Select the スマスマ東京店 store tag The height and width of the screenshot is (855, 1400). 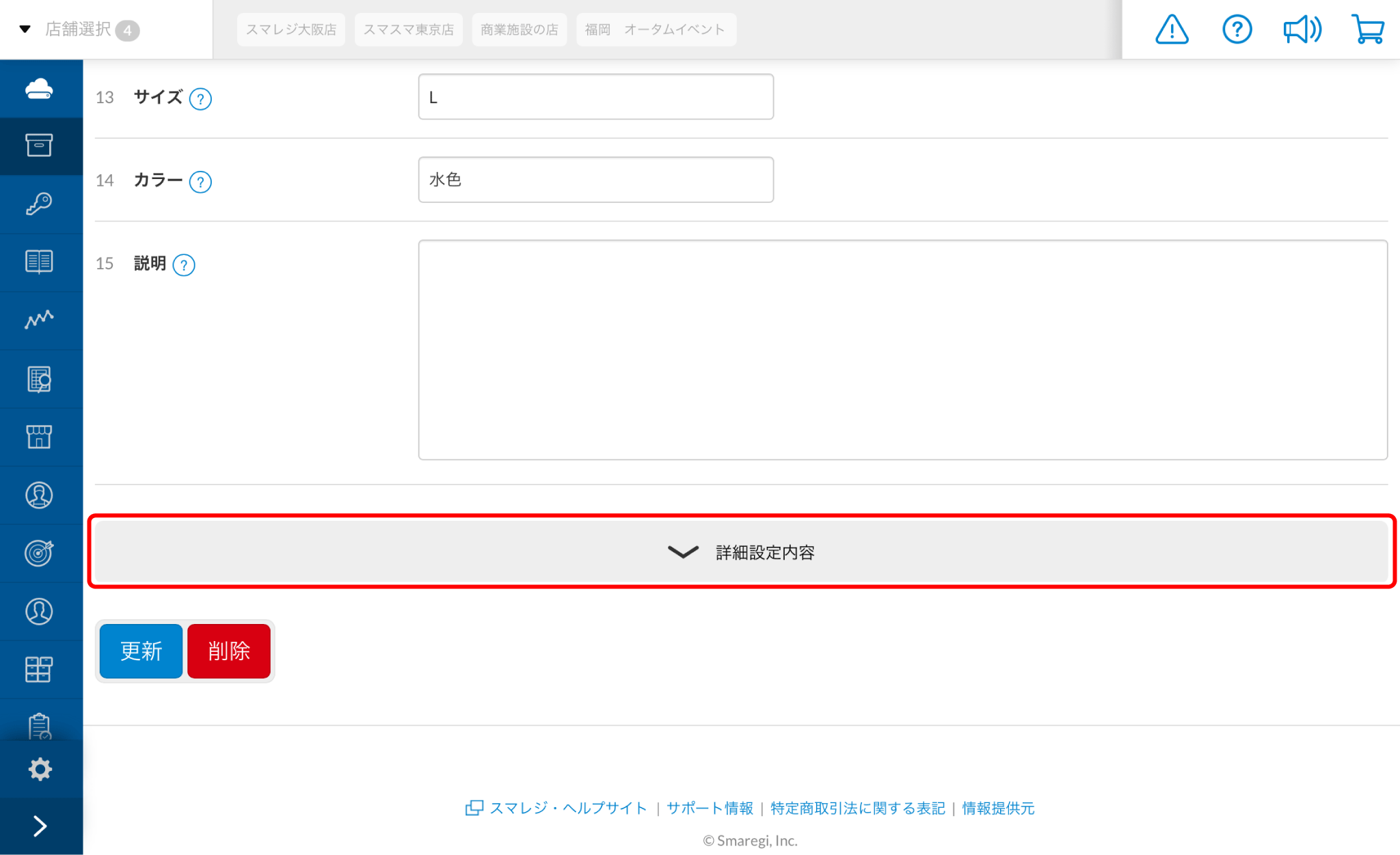click(x=409, y=29)
